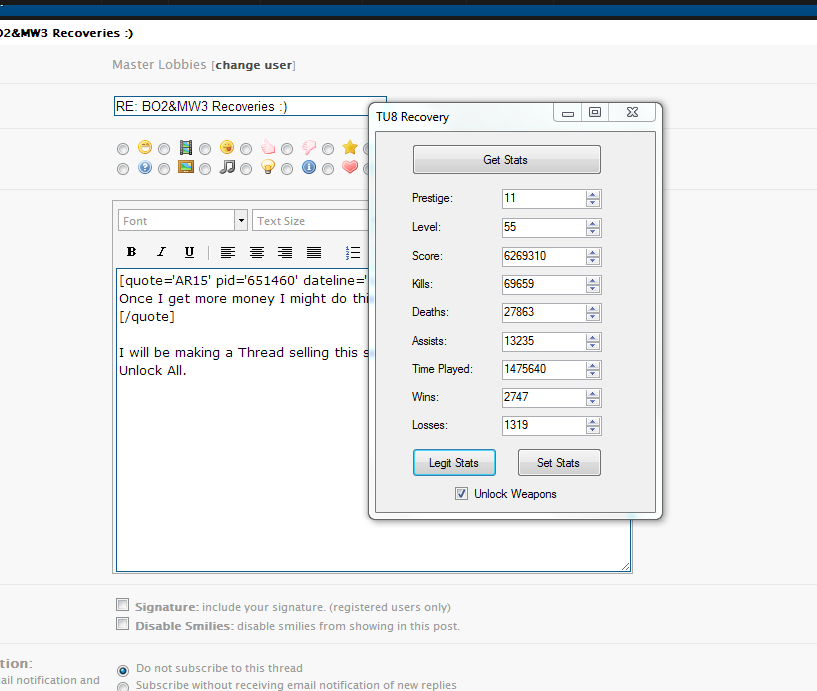The height and width of the screenshot is (691, 817).
Task: Increase Losses value with up arrow
Action: click(592, 422)
